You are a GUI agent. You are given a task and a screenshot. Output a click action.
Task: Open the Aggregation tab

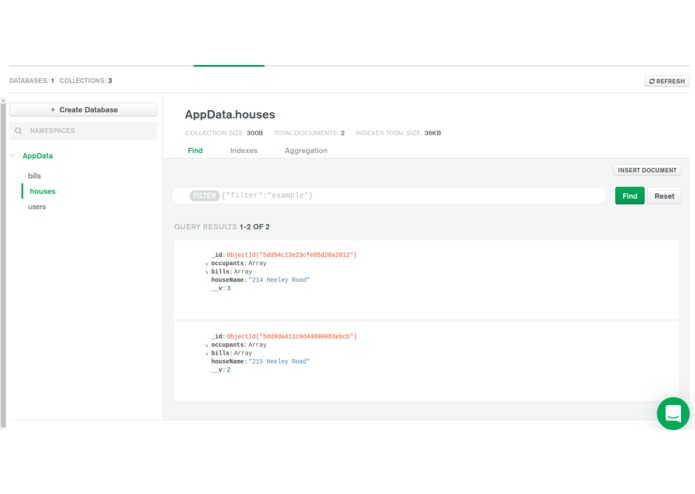coord(306,151)
